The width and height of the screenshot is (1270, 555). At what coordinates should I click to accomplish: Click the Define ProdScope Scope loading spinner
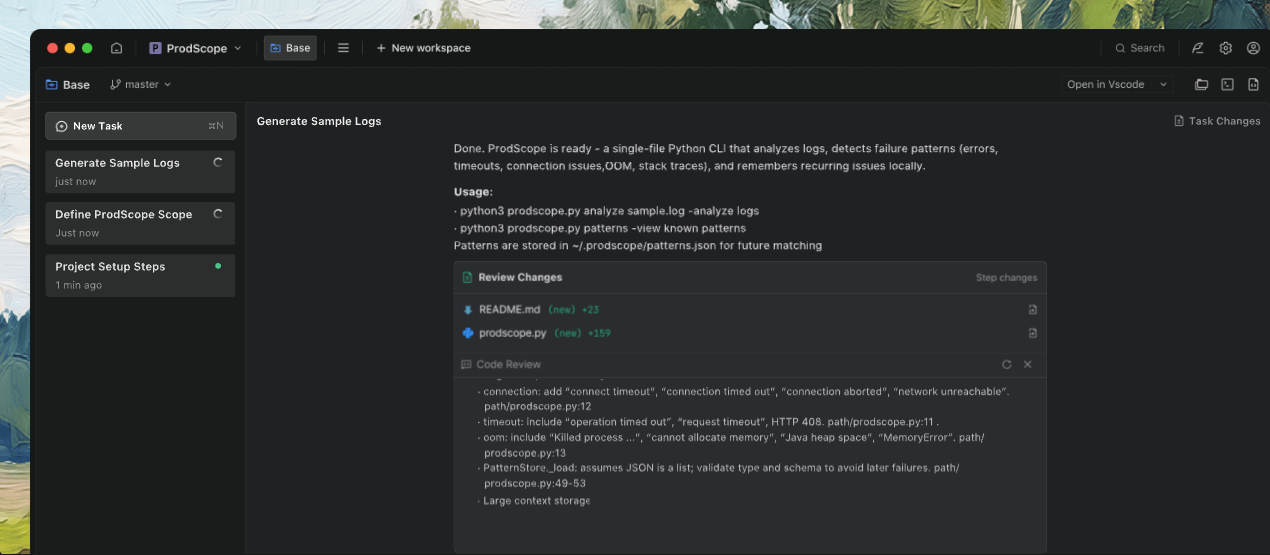(218, 214)
